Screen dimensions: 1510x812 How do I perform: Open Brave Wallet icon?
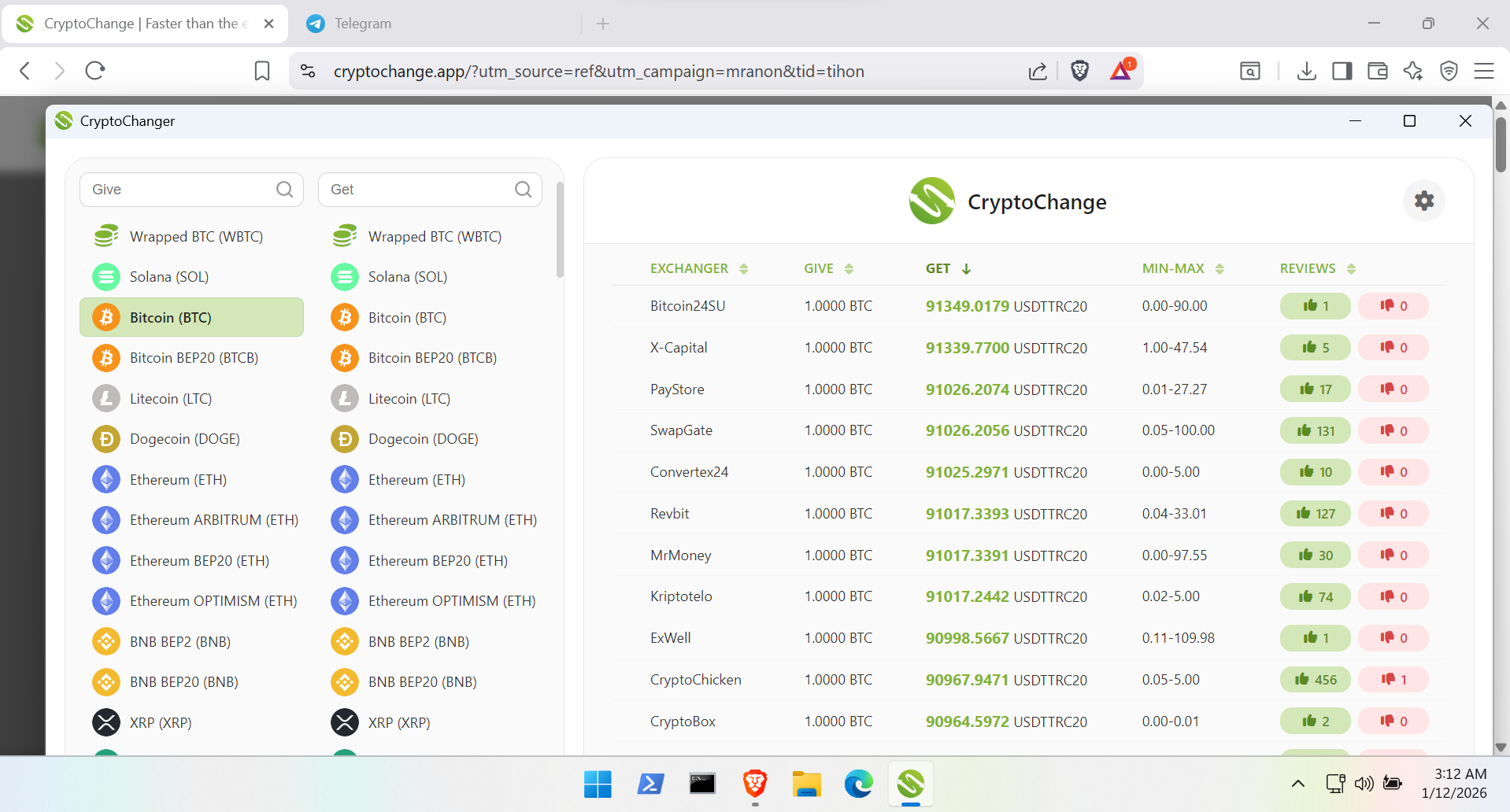[1378, 71]
